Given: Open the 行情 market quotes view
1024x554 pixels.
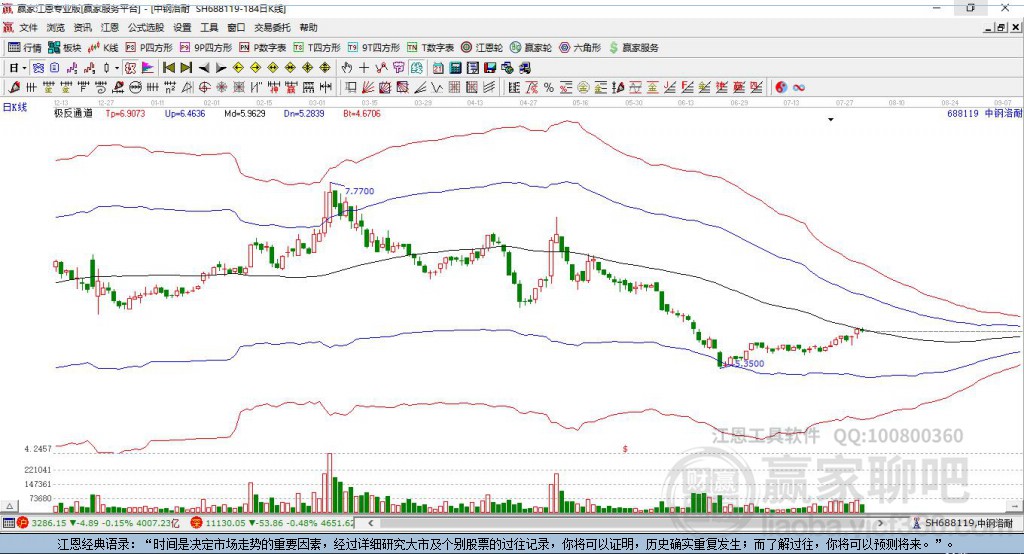Looking at the screenshot, I should tap(24, 48).
